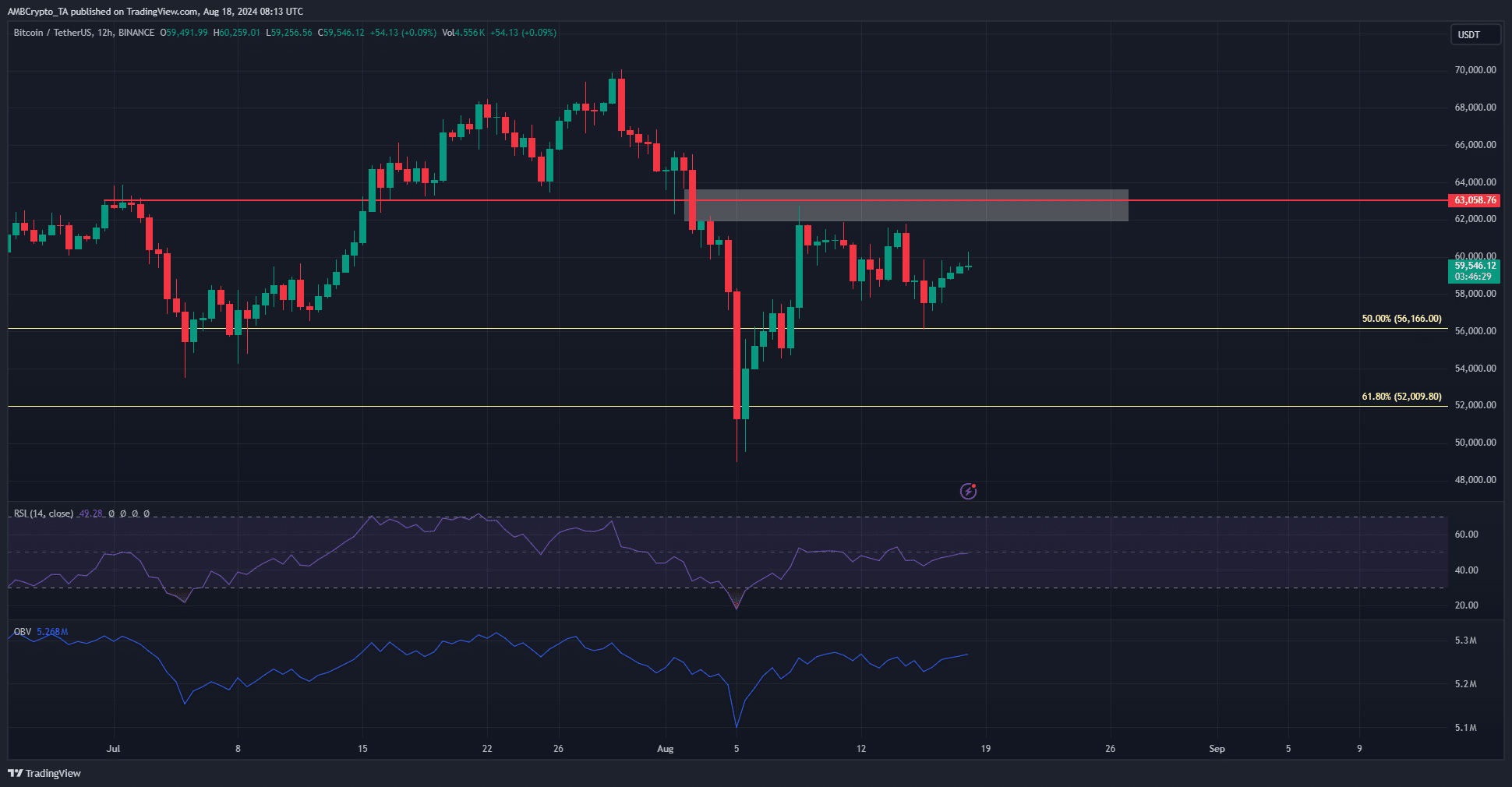Click the AMBCrypto_TA published caption text

click(x=155, y=12)
